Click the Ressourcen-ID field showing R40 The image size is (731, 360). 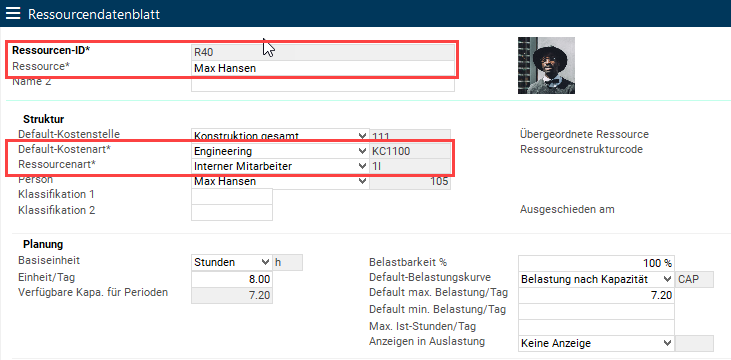tap(323, 52)
